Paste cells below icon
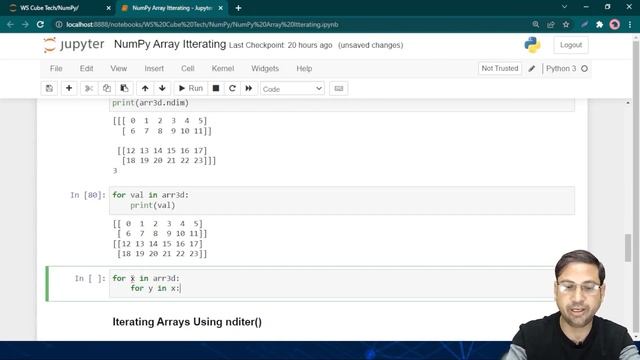 point(124,89)
